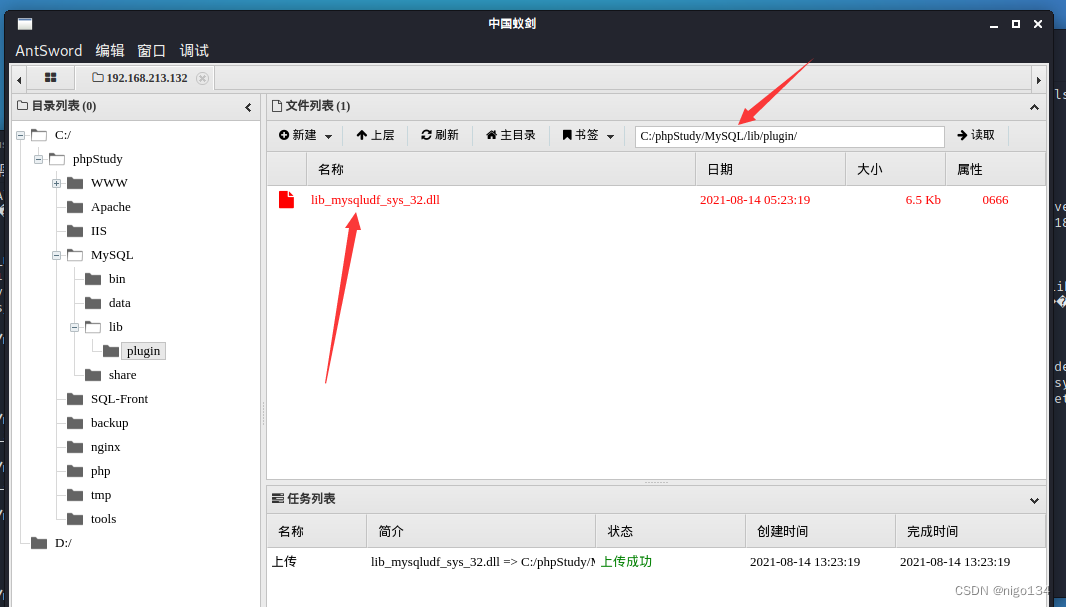Viewport: 1066px width, 607px height.
Task: Collapse the MySQL tree node
Action: [56, 256]
